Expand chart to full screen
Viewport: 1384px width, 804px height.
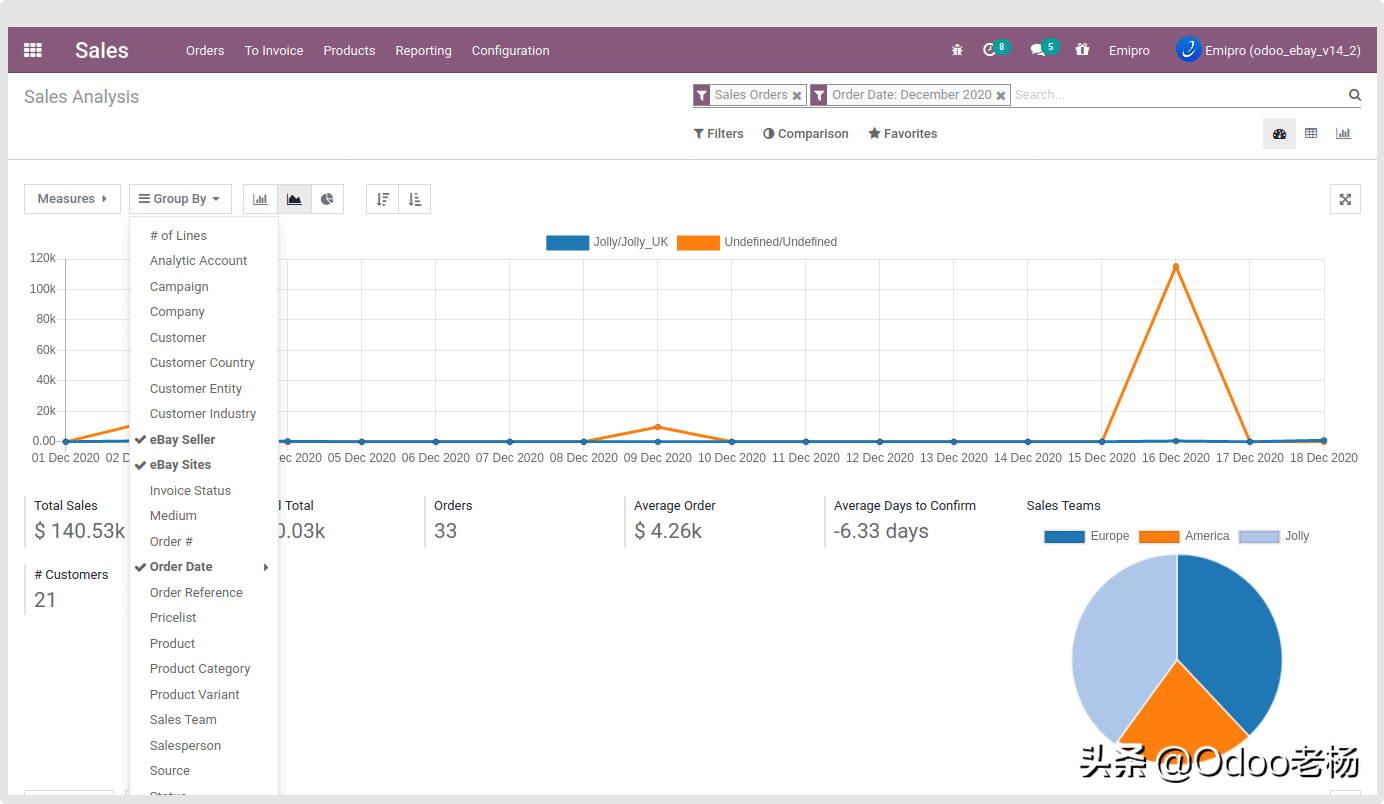pyautogui.click(x=1345, y=199)
